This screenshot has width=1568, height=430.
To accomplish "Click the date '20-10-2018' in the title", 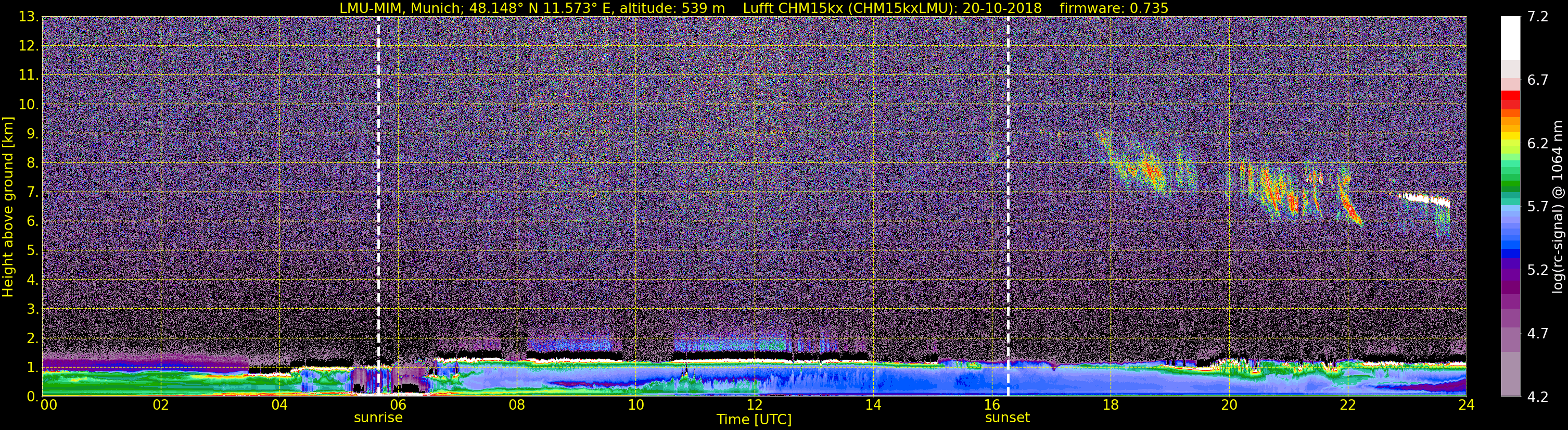I will (x=1002, y=8).
